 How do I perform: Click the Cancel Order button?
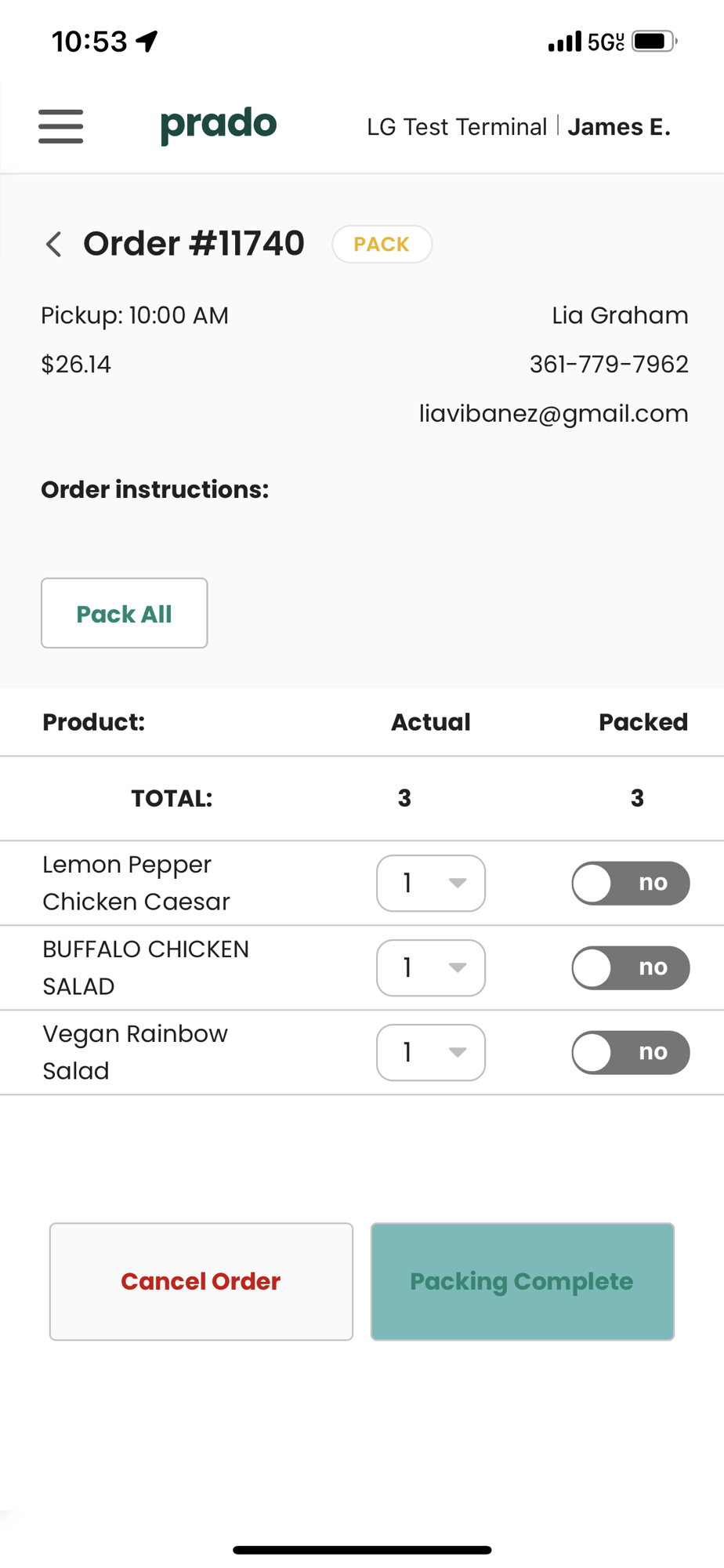(201, 1281)
